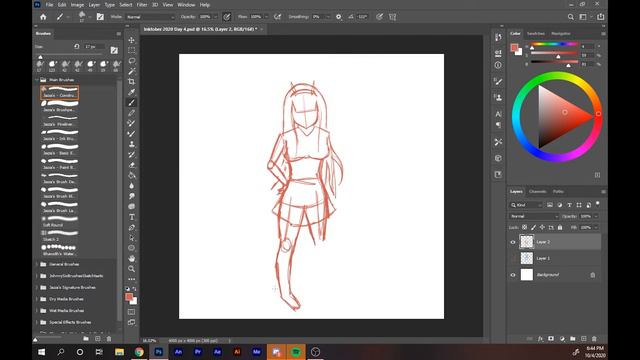
Task: Toggle Lock Transparent Pixels in Layers
Action: [524, 227]
